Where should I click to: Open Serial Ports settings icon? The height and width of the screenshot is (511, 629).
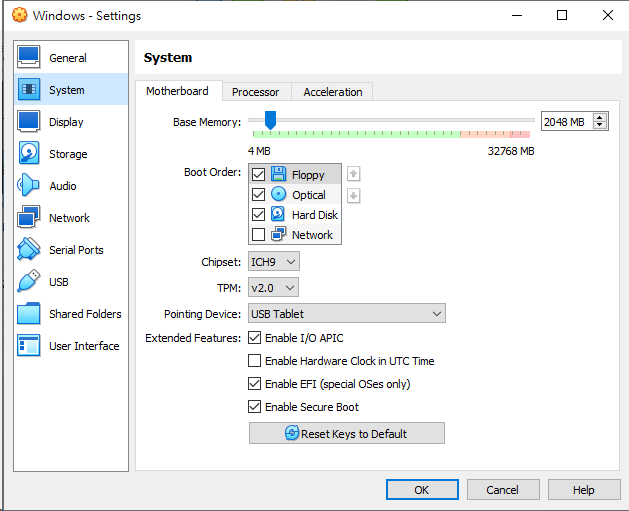coord(29,250)
